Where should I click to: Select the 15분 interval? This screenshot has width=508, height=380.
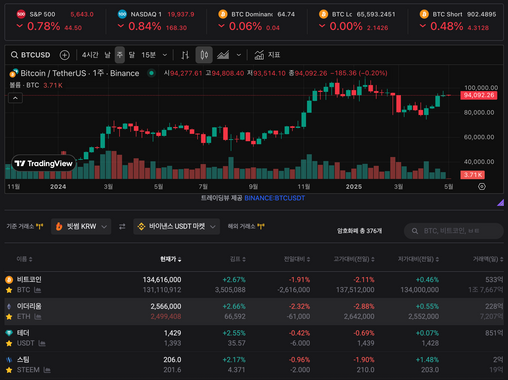(148, 55)
